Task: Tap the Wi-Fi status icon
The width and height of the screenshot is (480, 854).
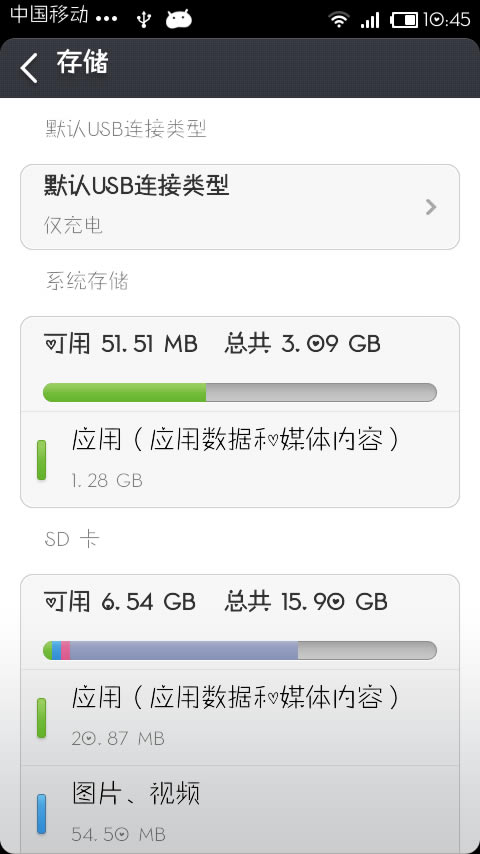Action: tap(338, 20)
